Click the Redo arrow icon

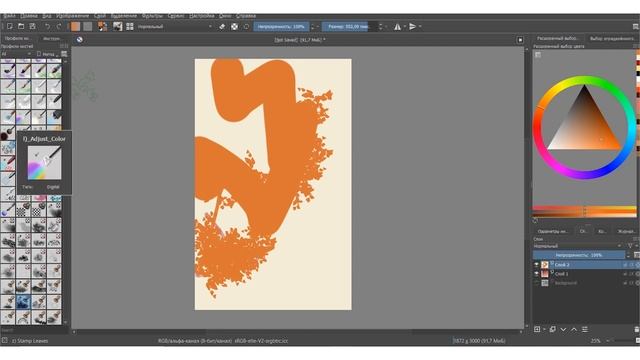(59, 27)
